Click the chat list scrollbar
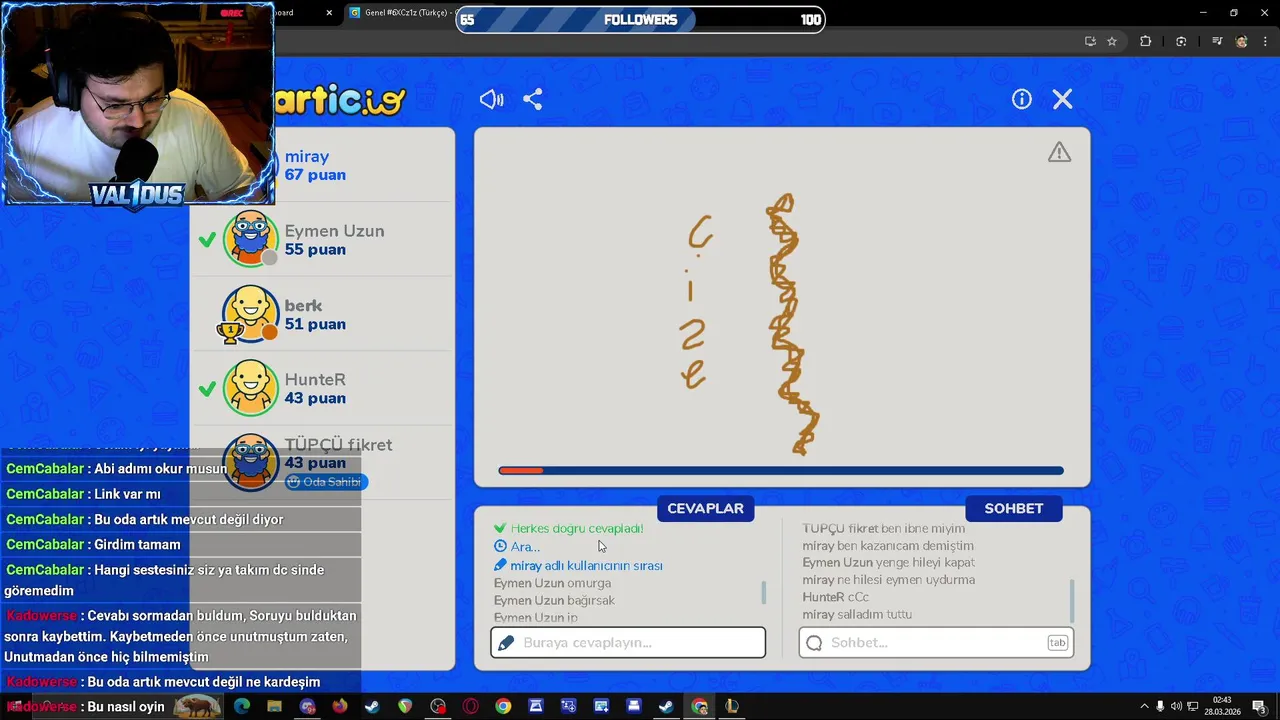 (1072, 601)
